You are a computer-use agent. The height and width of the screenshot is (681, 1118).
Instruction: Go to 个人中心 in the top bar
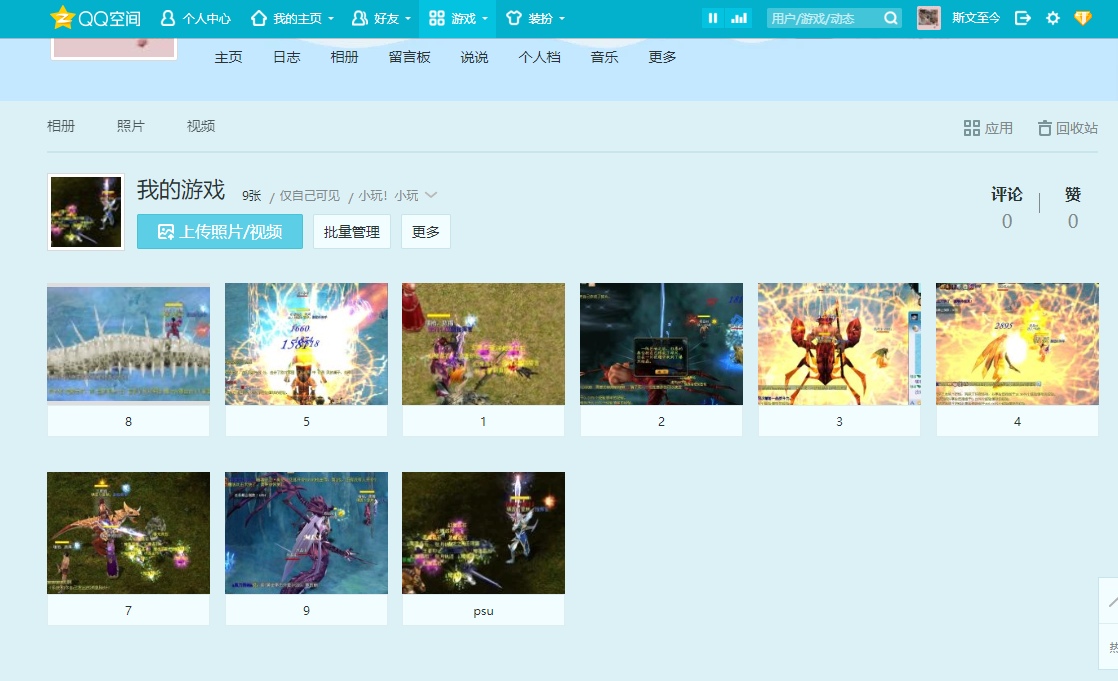(195, 19)
